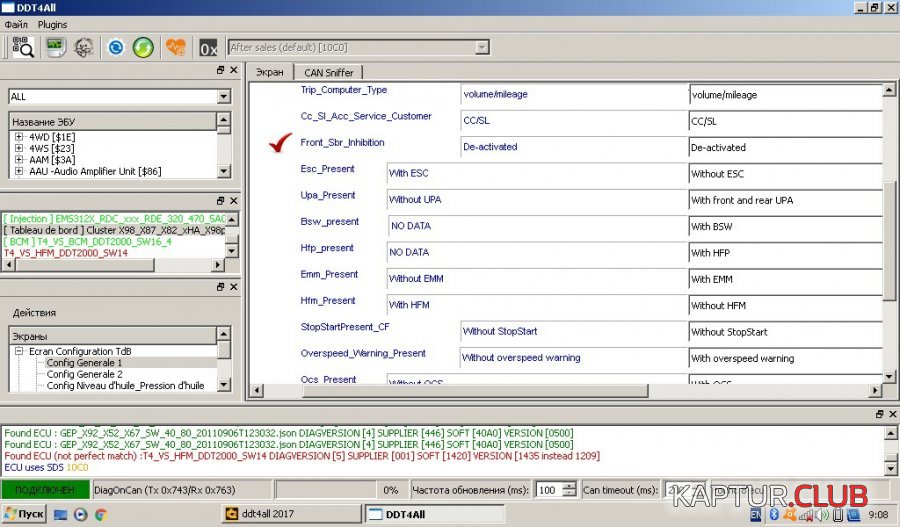Click the refresh rate 100 ms field
Viewport: 900px width, 527px height.
(x=548, y=490)
